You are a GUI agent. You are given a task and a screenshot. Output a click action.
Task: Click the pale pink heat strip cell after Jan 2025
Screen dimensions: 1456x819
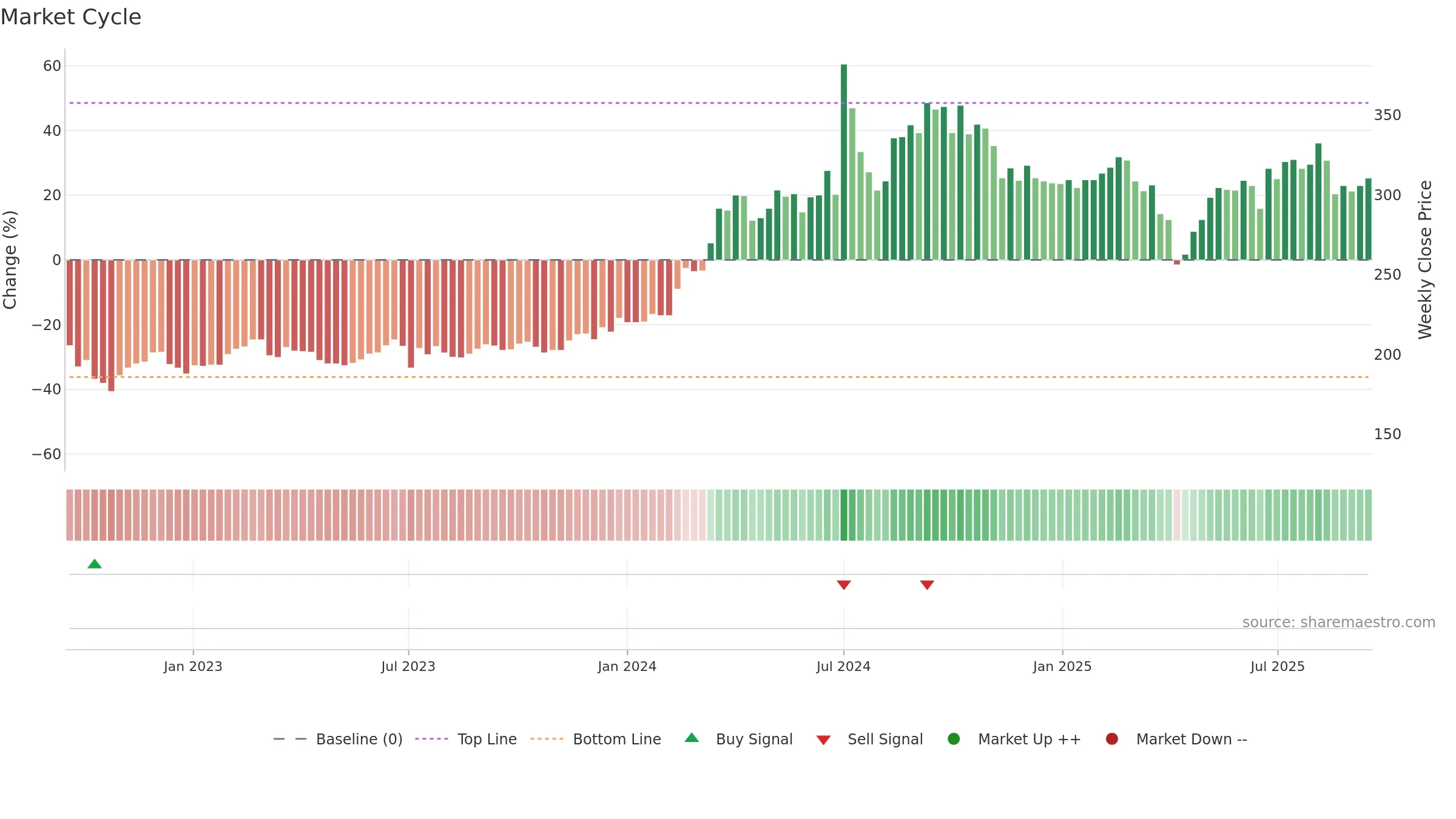pyautogui.click(x=1177, y=515)
